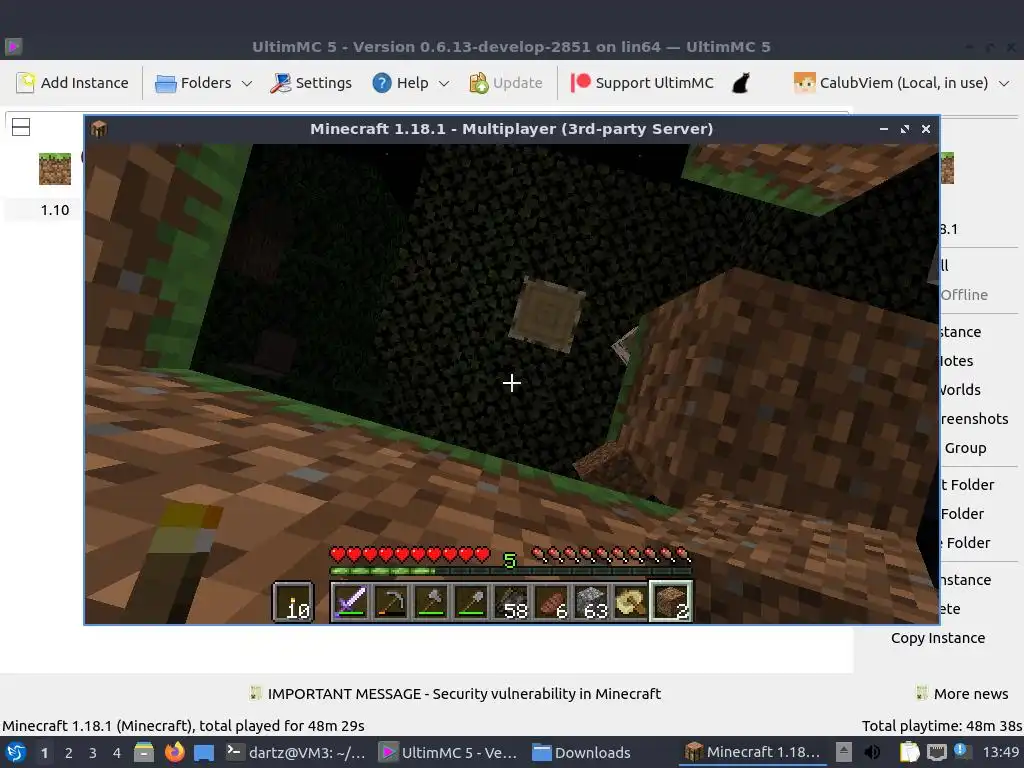Viewport: 1024px width, 768px height.
Task: Click the 1.10 instance name label
Action: 55,210
